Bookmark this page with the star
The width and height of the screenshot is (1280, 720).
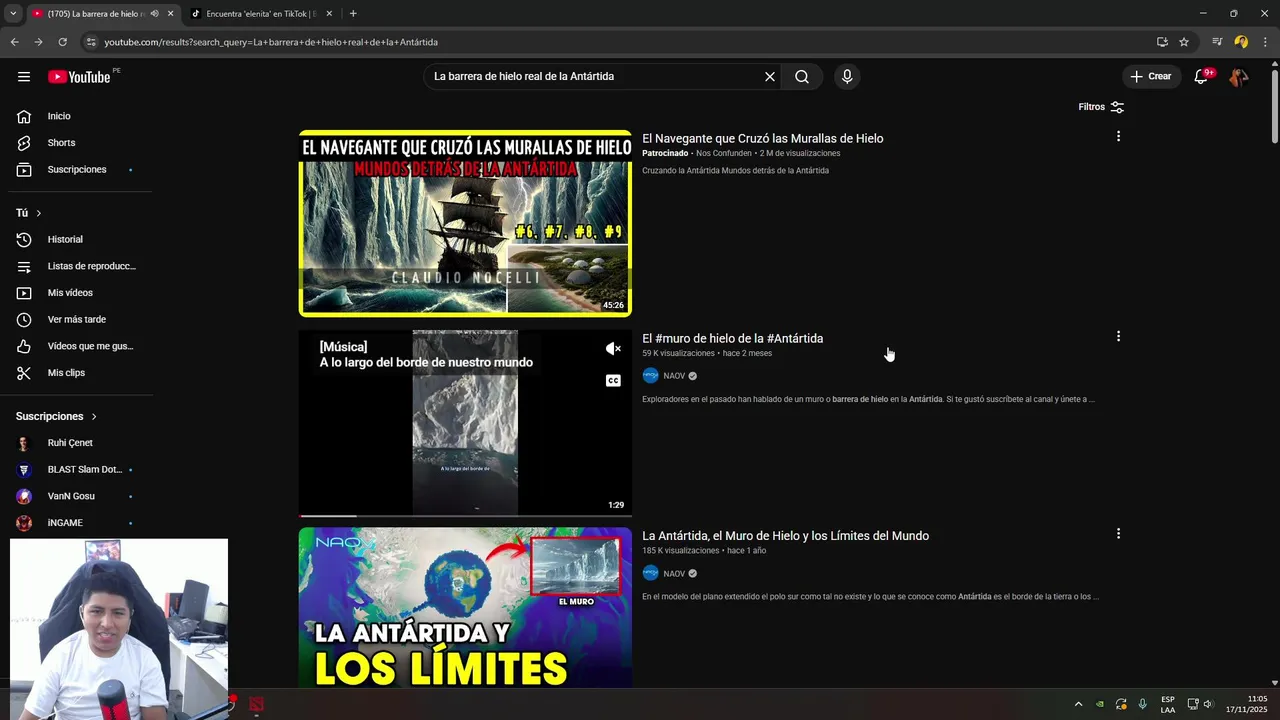tap(1184, 42)
